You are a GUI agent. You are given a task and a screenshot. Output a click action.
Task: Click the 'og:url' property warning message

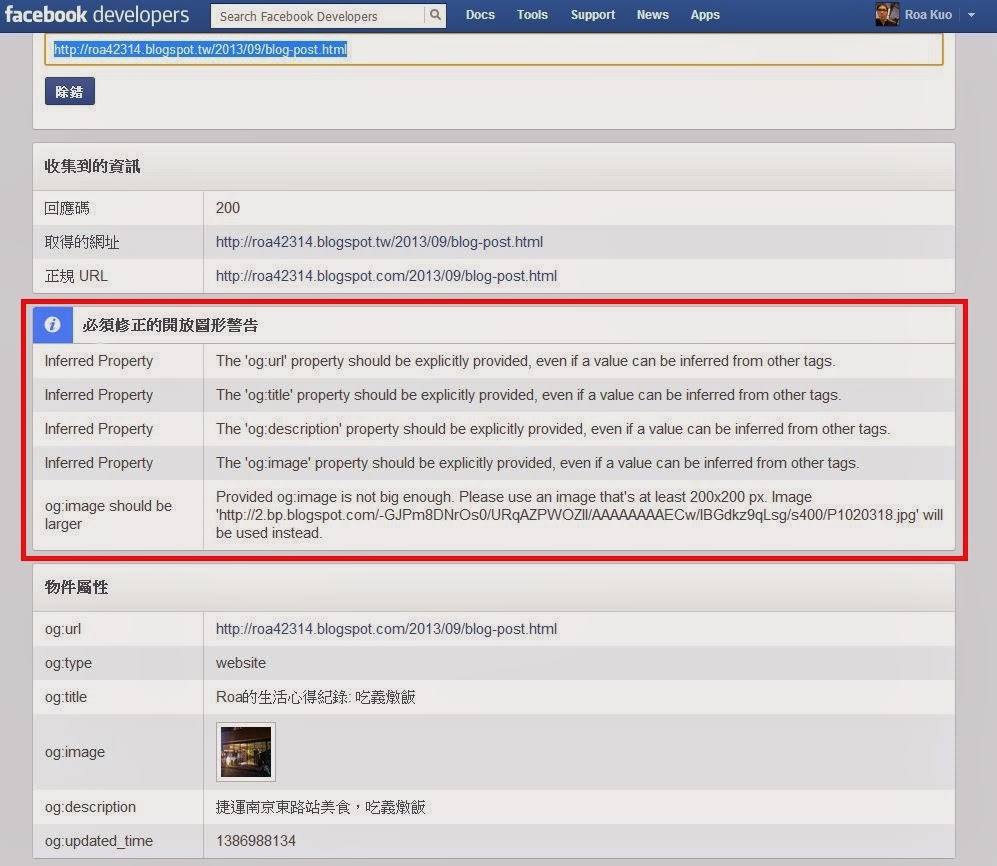(525, 361)
